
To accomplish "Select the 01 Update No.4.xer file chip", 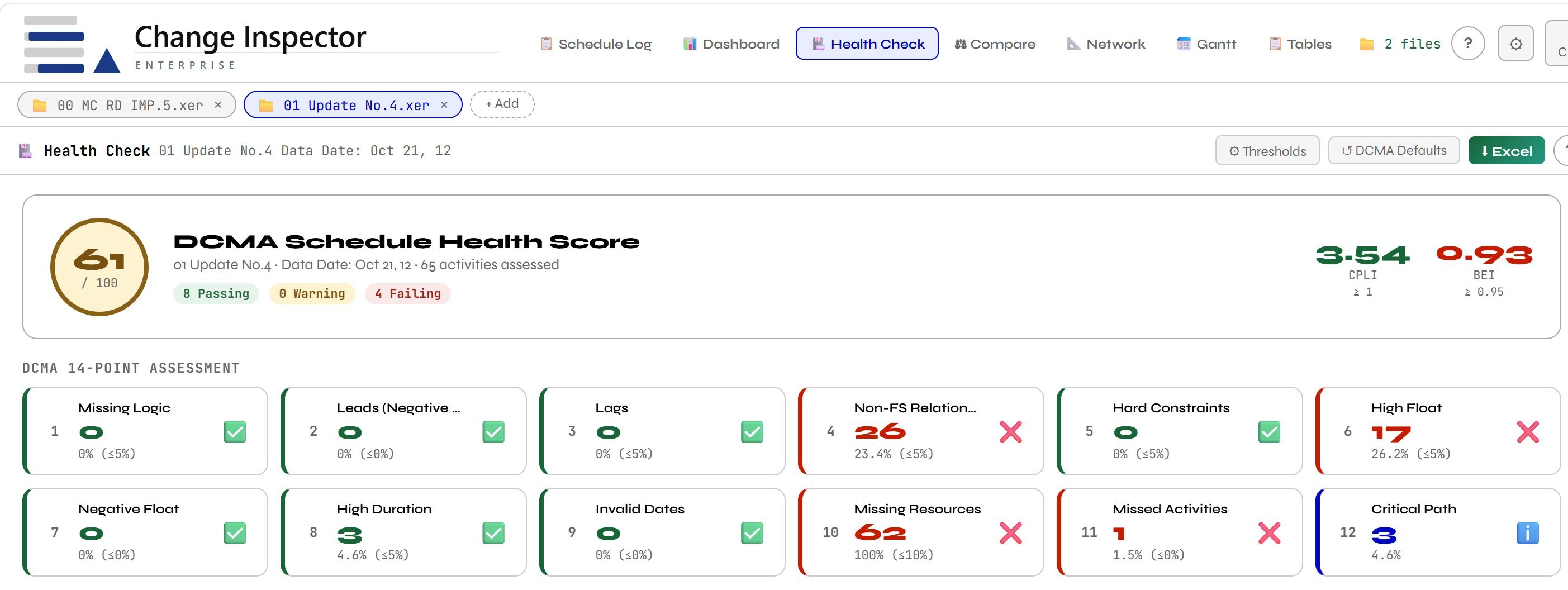I will tap(353, 106).
